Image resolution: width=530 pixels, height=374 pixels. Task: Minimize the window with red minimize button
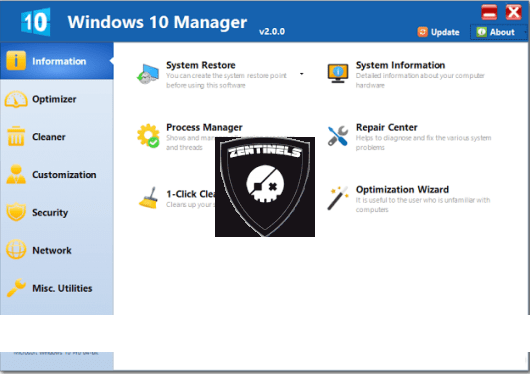tap(489, 13)
